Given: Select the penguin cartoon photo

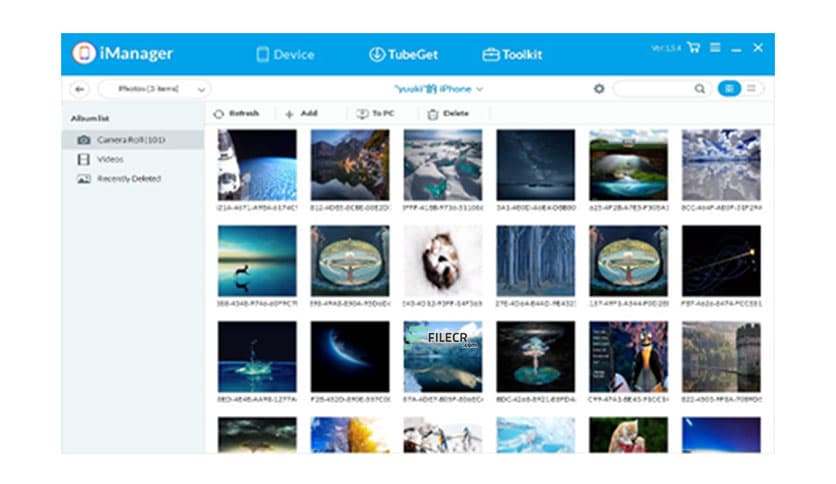Looking at the screenshot, I should 628,357.
